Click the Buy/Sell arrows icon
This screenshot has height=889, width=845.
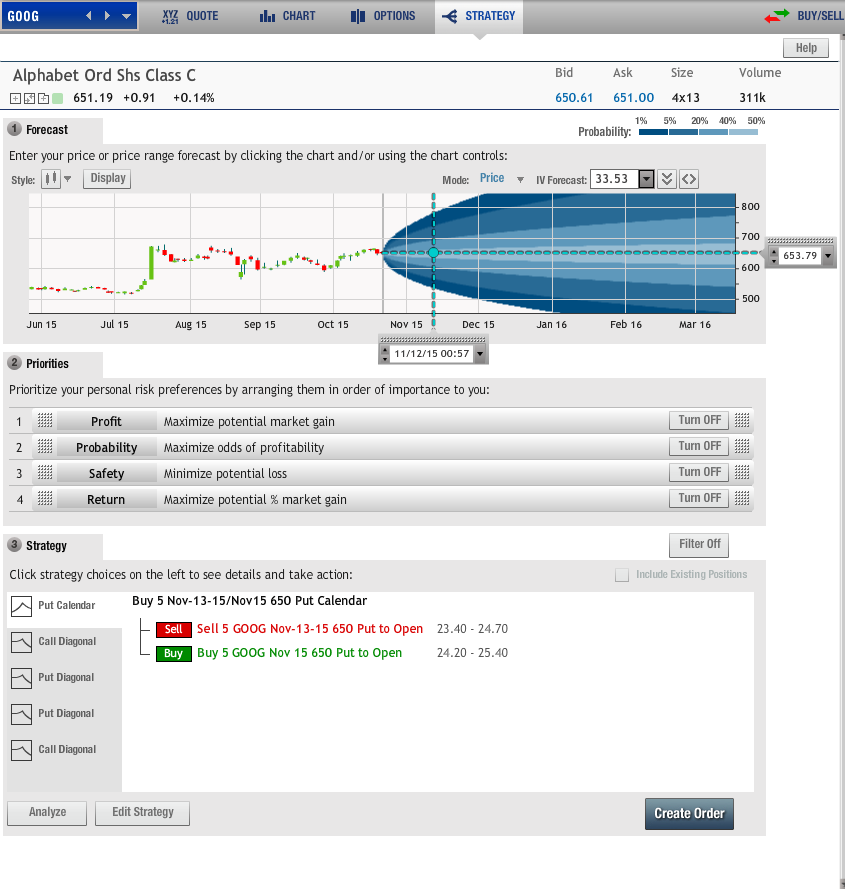click(x=776, y=16)
